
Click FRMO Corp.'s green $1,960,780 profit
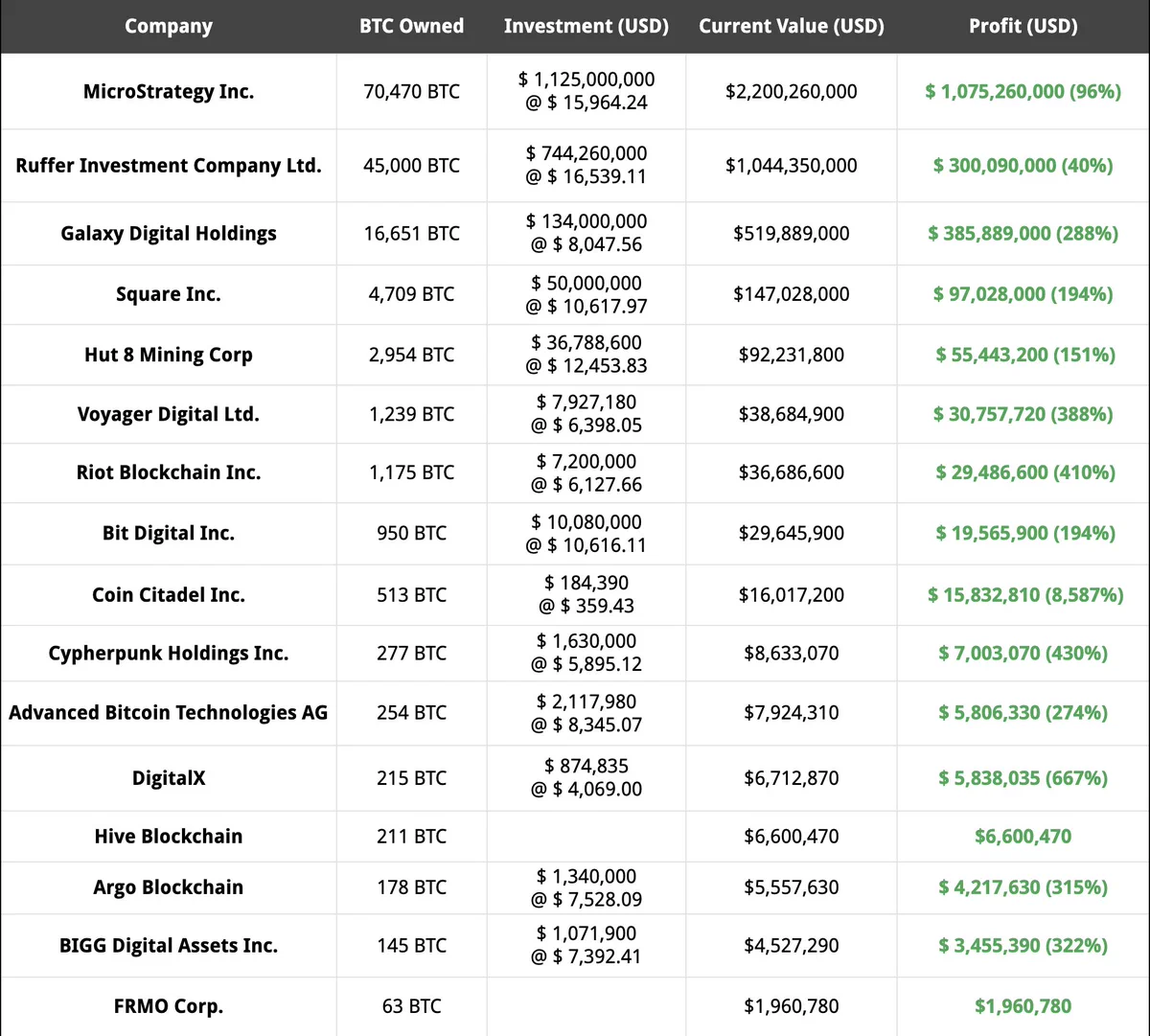tap(1023, 1006)
